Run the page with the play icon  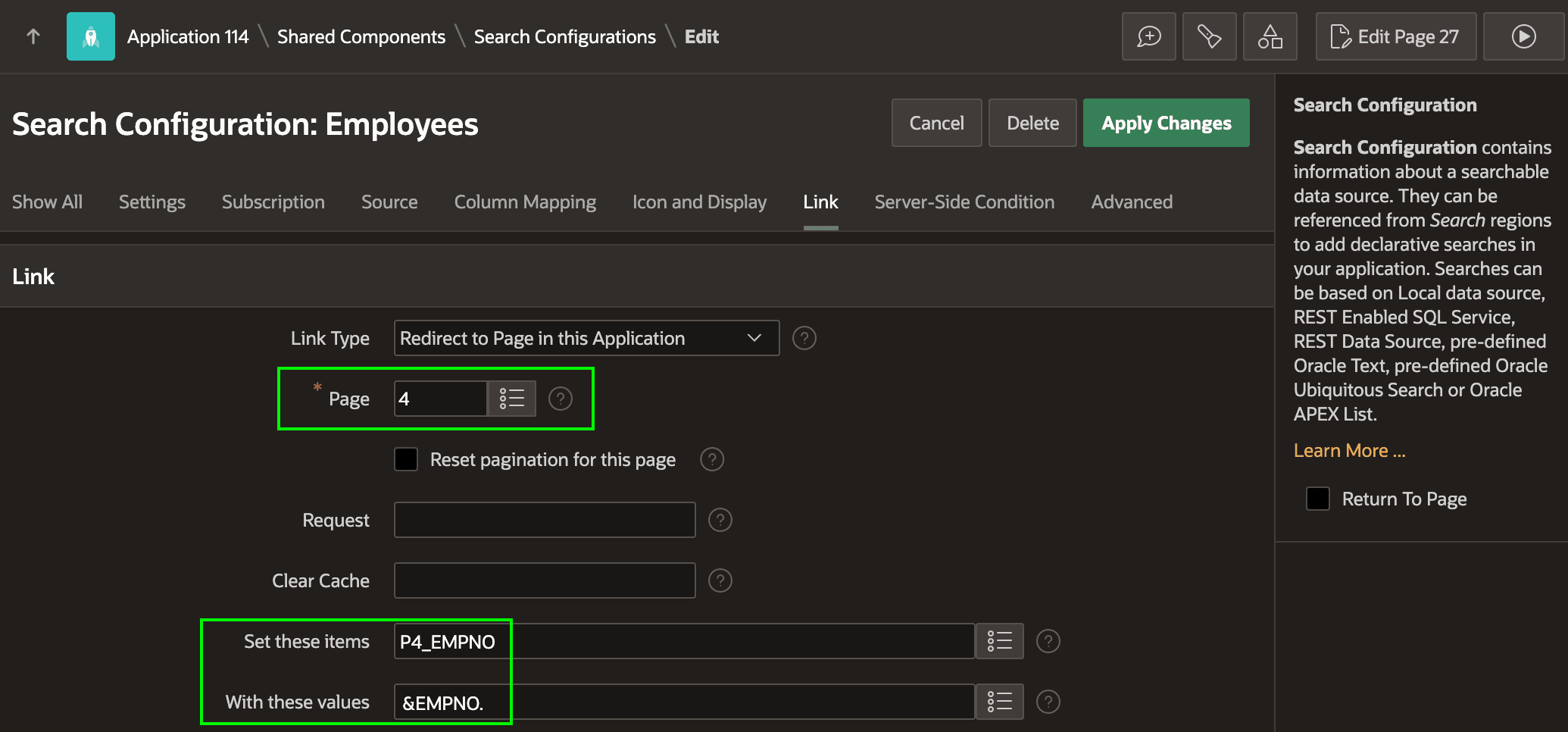[x=1524, y=36]
